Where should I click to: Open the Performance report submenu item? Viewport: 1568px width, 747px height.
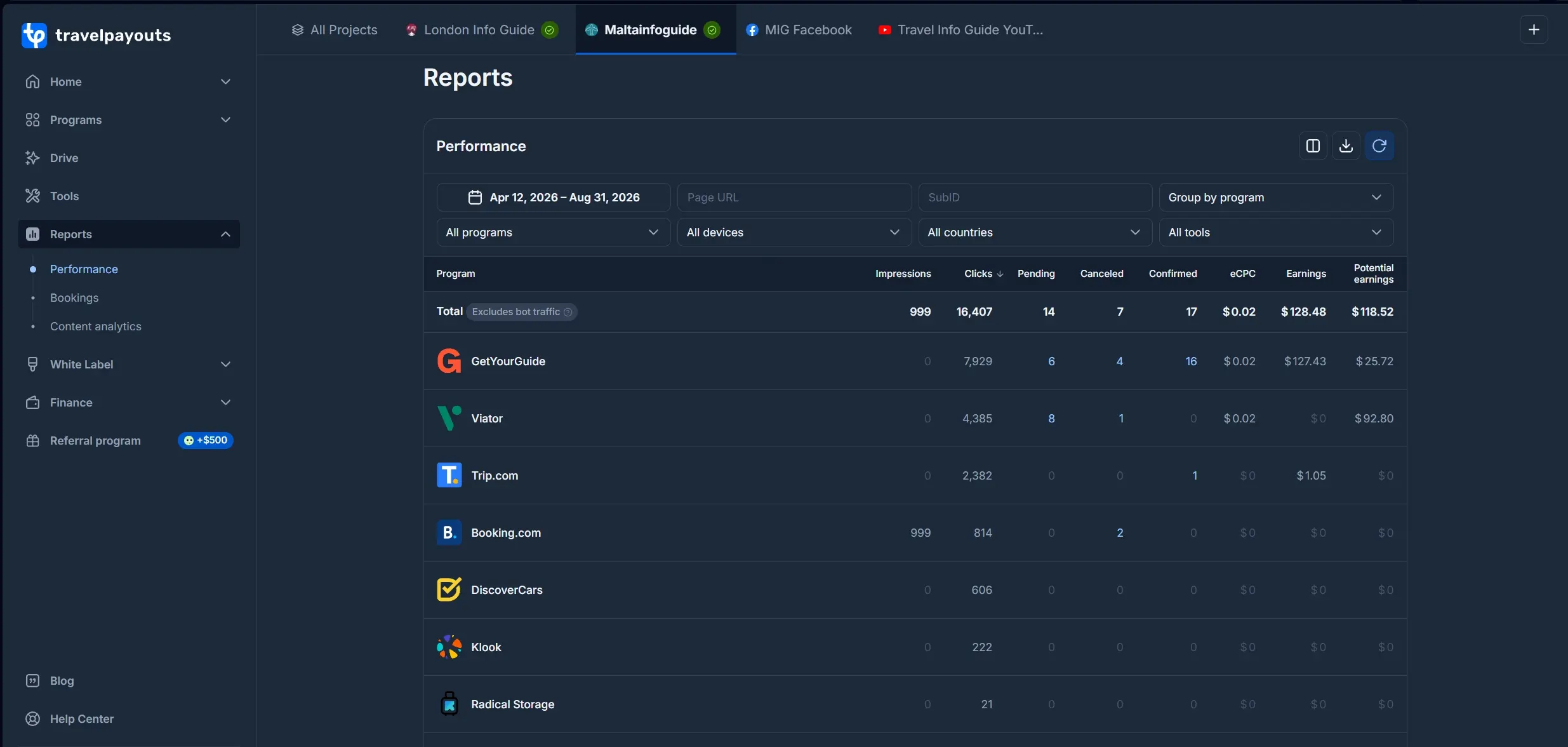point(84,269)
